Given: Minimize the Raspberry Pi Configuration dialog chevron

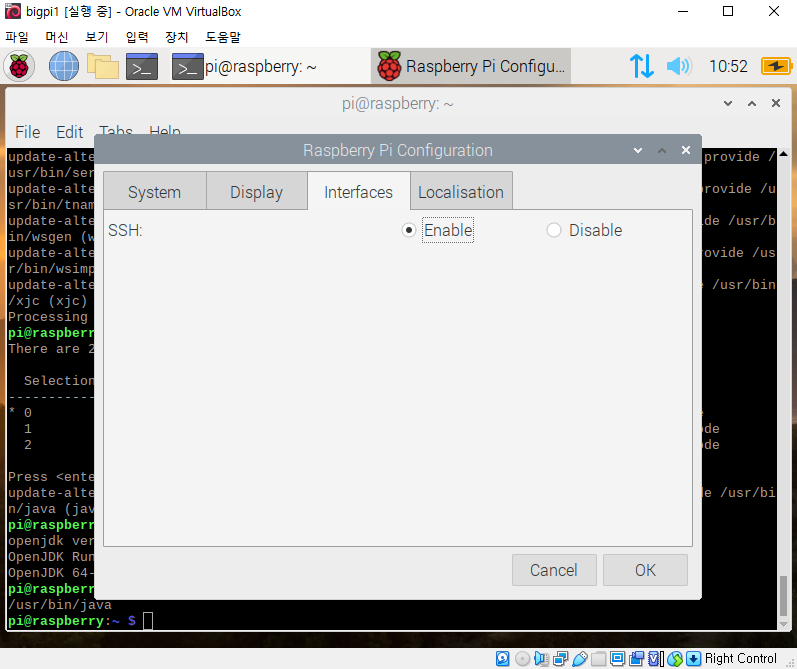Looking at the screenshot, I should tap(638, 150).
